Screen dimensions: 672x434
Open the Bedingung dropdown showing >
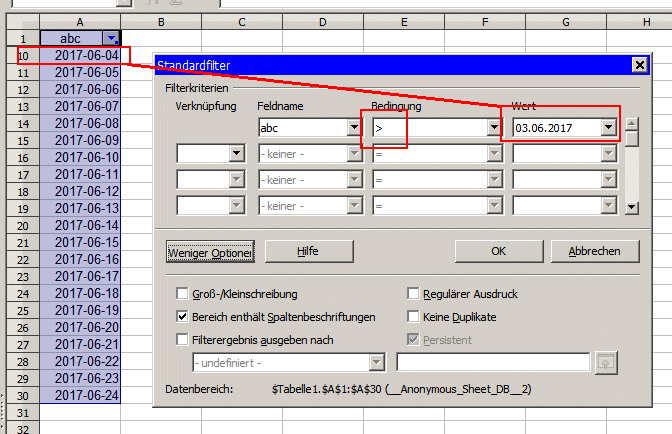coord(493,128)
